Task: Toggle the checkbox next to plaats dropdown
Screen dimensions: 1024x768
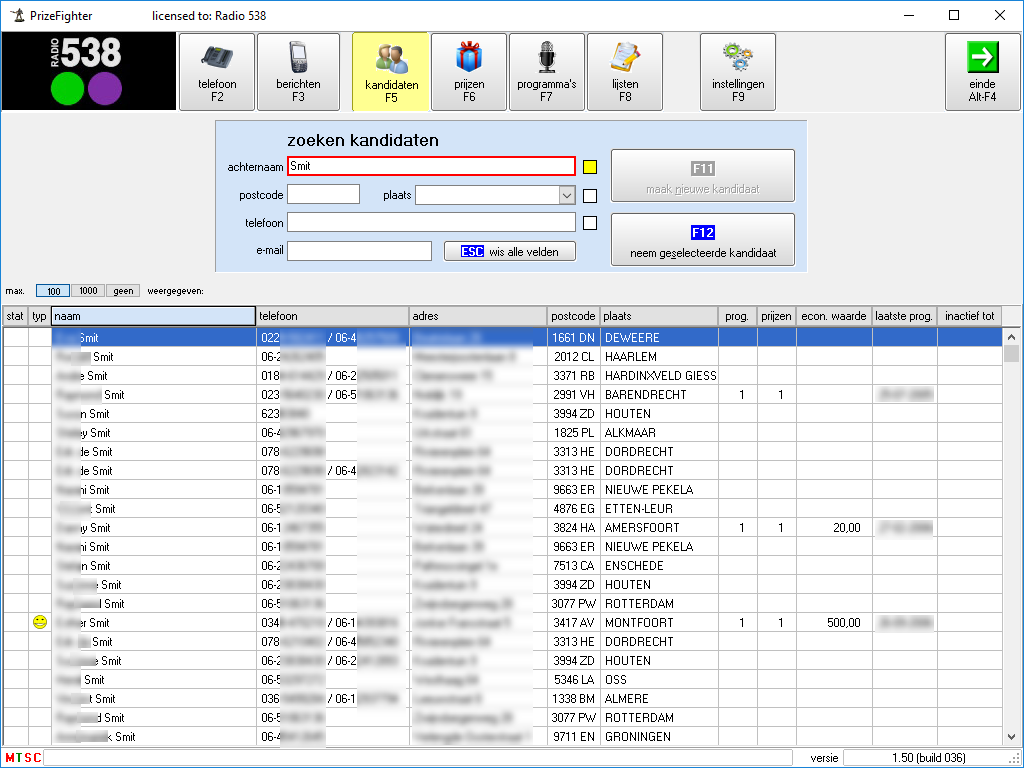Action: [x=590, y=196]
